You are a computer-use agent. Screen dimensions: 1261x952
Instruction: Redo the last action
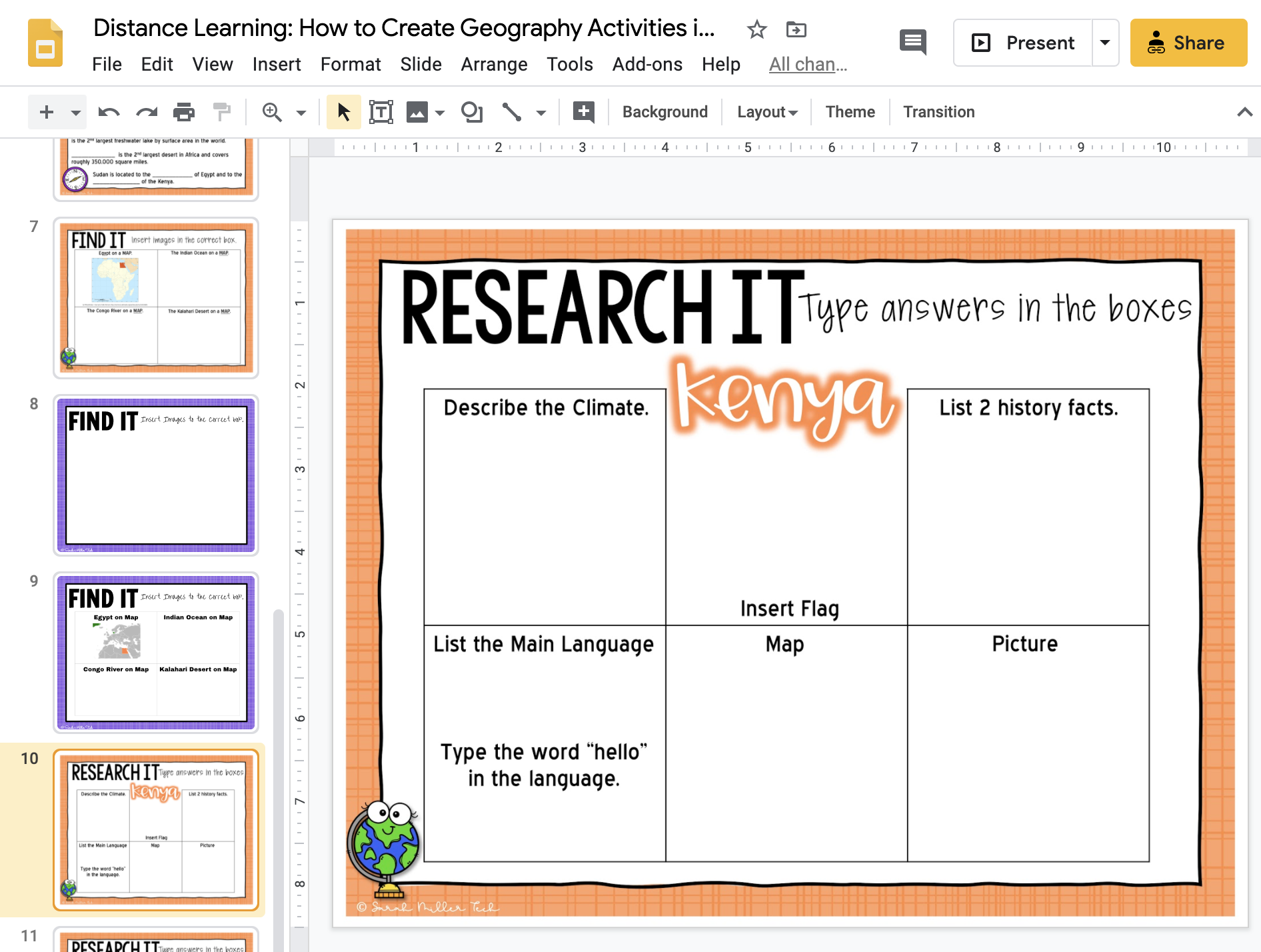point(146,112)
